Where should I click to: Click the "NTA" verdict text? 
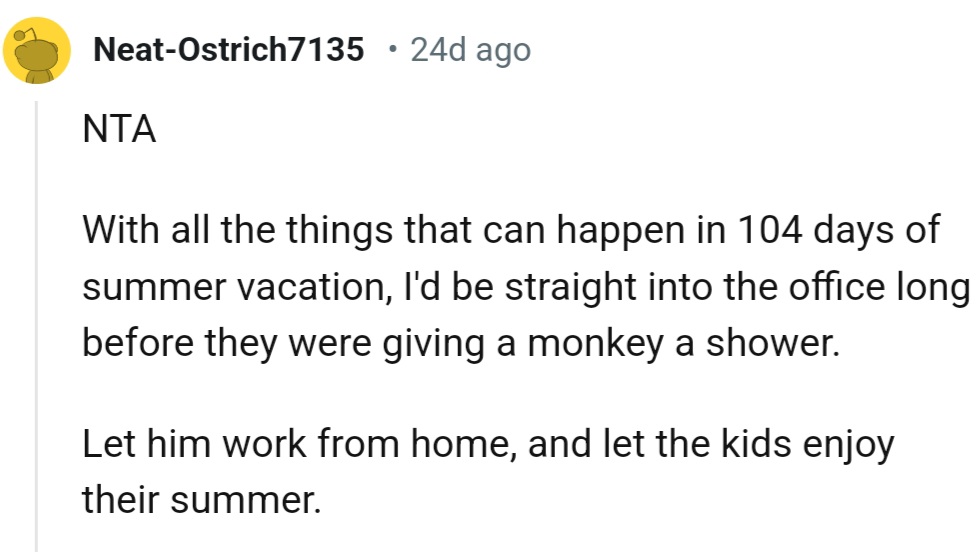[x=119, y=131]
